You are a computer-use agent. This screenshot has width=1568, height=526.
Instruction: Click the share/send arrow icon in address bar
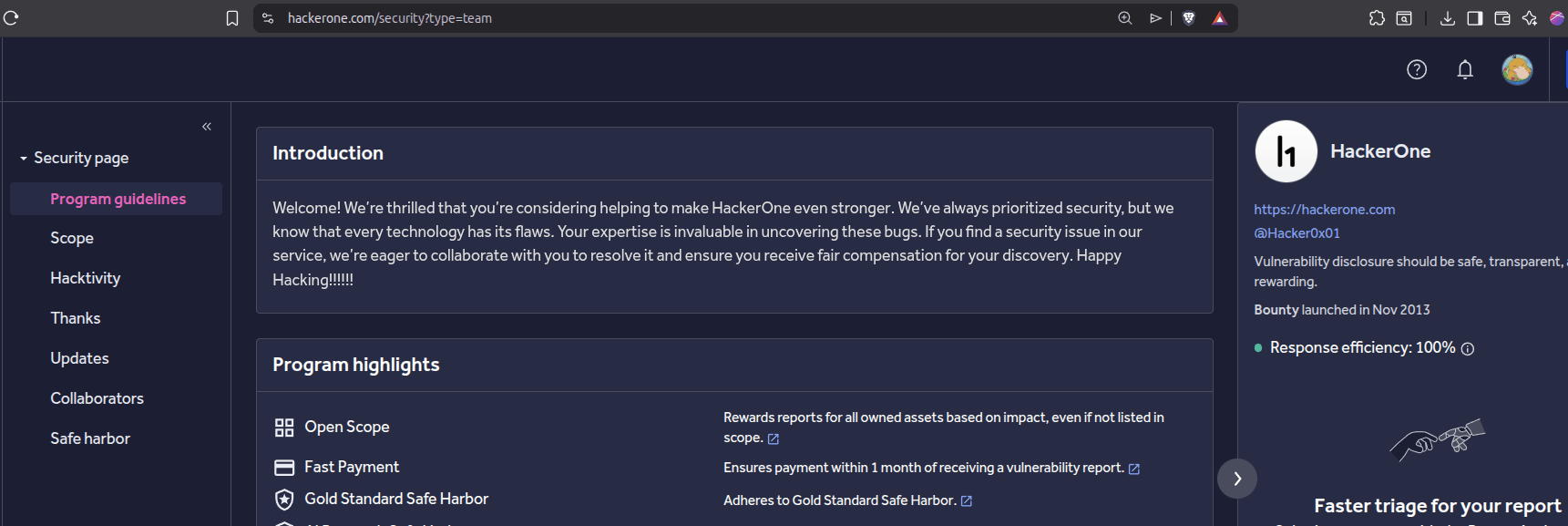point(1155,18)
